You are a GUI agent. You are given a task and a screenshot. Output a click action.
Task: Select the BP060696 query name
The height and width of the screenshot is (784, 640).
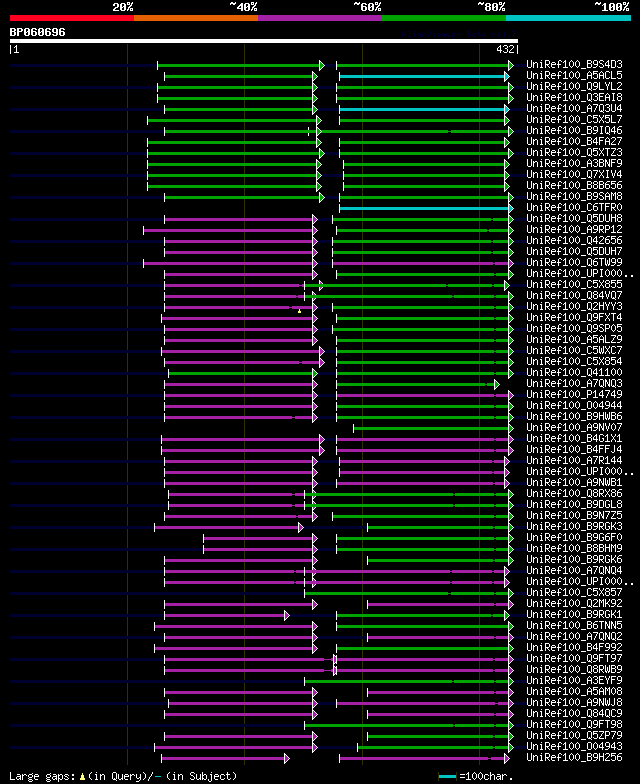click(38, 32)
